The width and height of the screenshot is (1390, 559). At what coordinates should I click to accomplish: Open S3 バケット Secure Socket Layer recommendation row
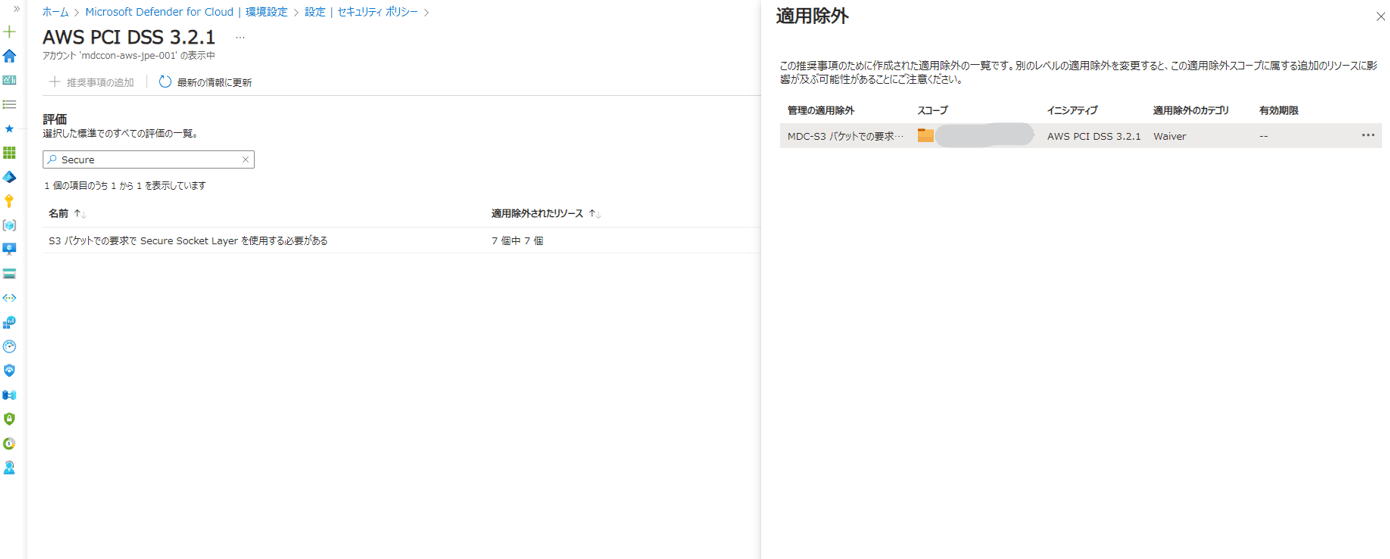188,240
